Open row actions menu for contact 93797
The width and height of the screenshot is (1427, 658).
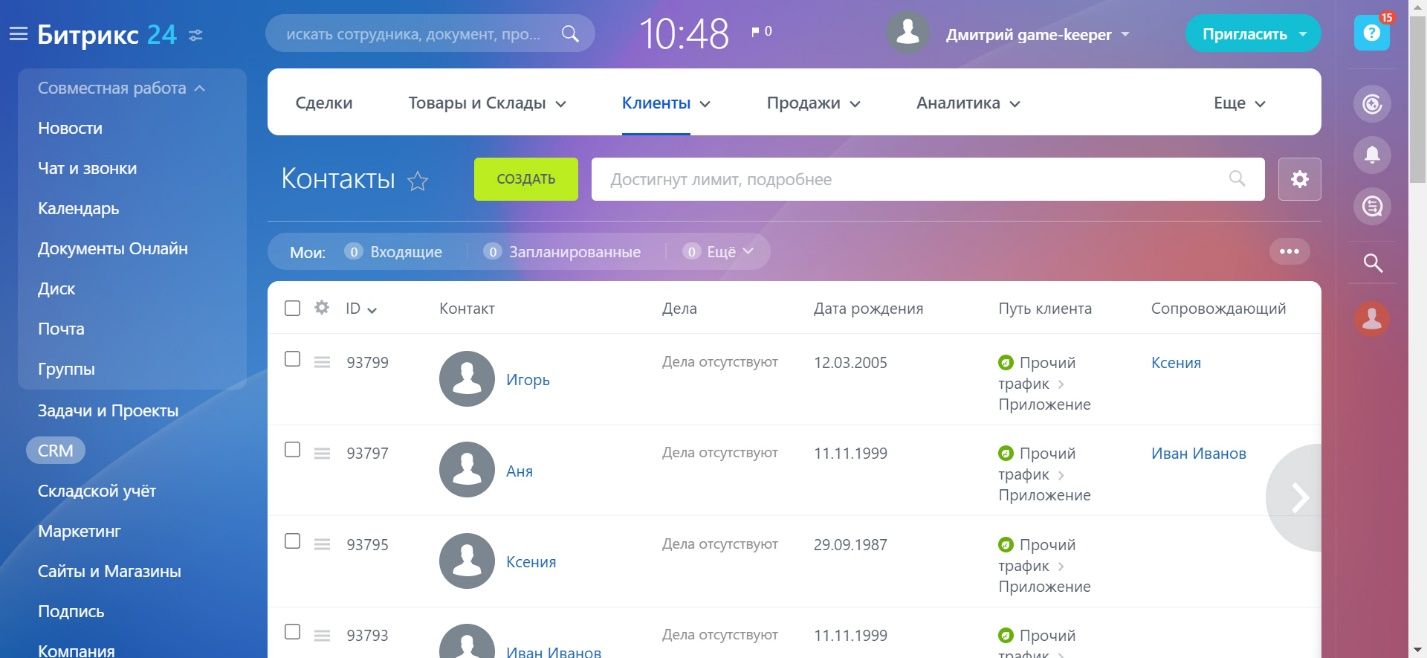[322, 453]
